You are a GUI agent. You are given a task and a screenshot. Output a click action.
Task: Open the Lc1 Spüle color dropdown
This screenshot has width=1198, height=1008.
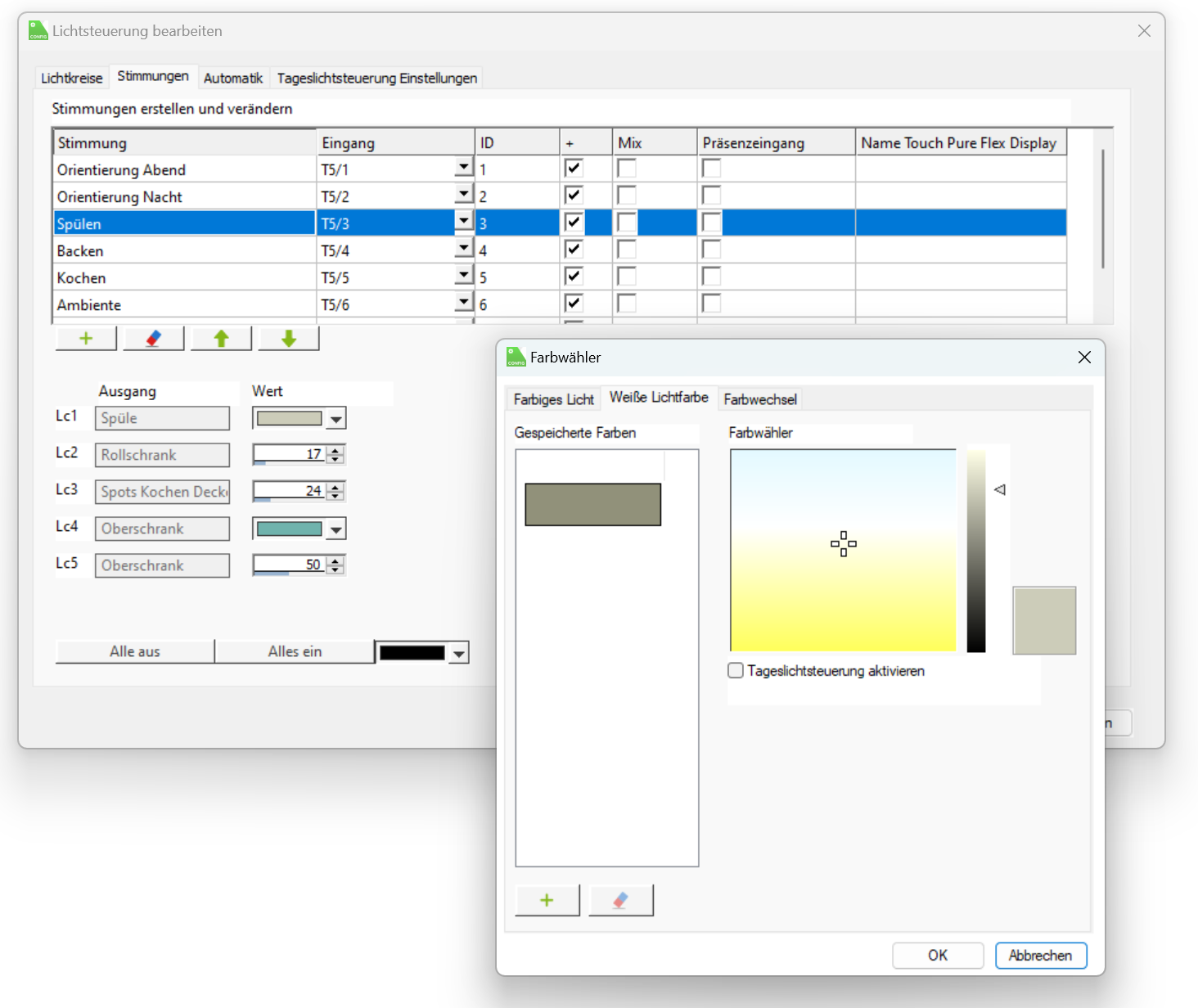pyautogui.click(x=336, y=419)
